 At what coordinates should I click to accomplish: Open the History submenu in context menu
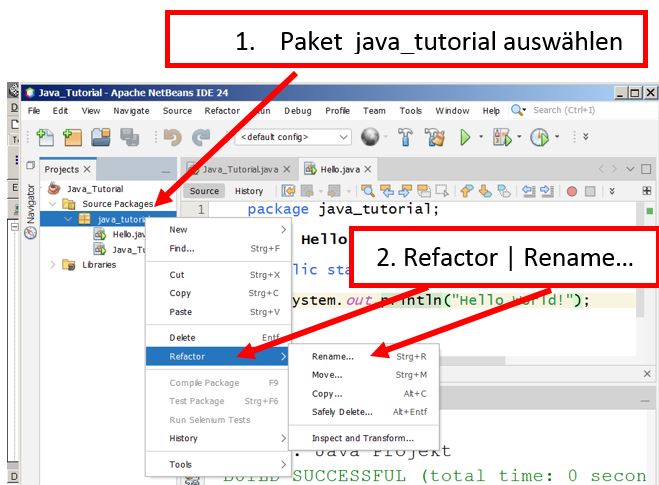coord(219,438)
